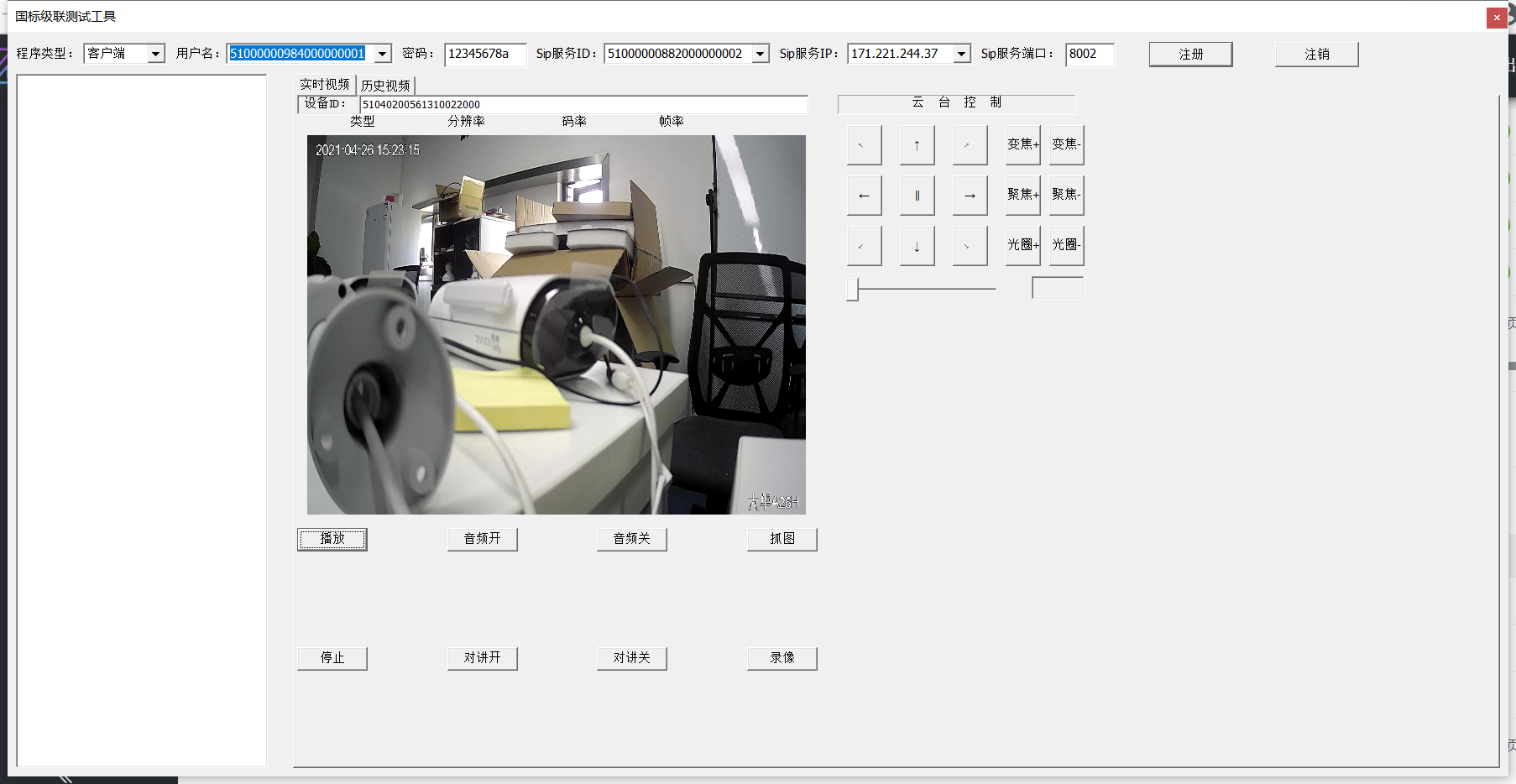The width and height of the screenshot is (1516, 784).
Task: Decrease focus with 聚焦- button
Action: pyautogui.click(x=1066, y=196)
